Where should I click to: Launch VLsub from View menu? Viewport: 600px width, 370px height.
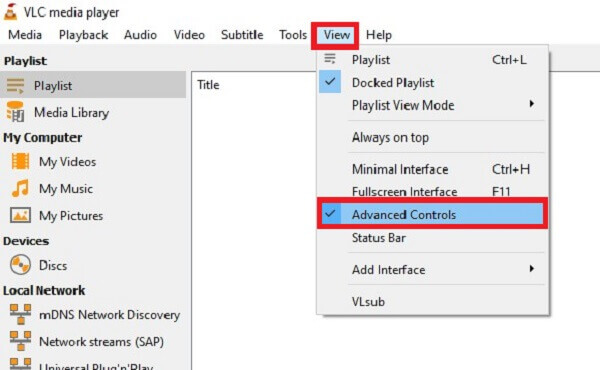(x=432, y=302)
